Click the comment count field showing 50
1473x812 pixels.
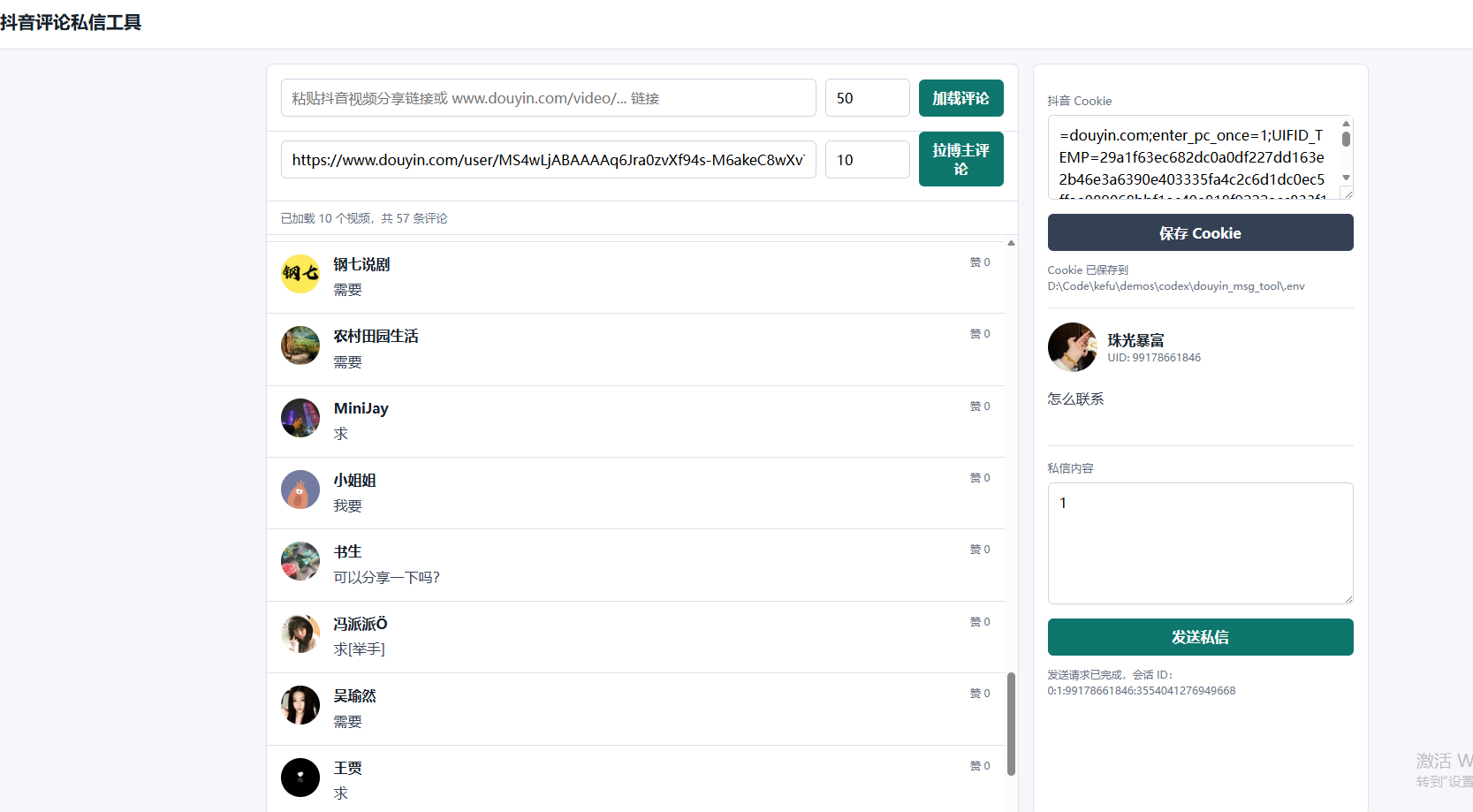pos(868,98)
